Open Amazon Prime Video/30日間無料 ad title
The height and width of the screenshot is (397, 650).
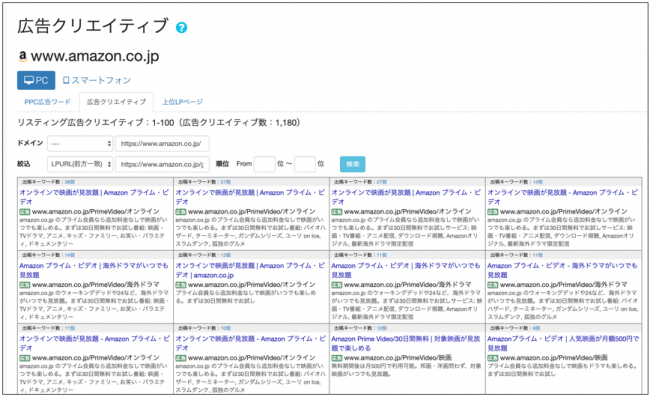point(405,343)
